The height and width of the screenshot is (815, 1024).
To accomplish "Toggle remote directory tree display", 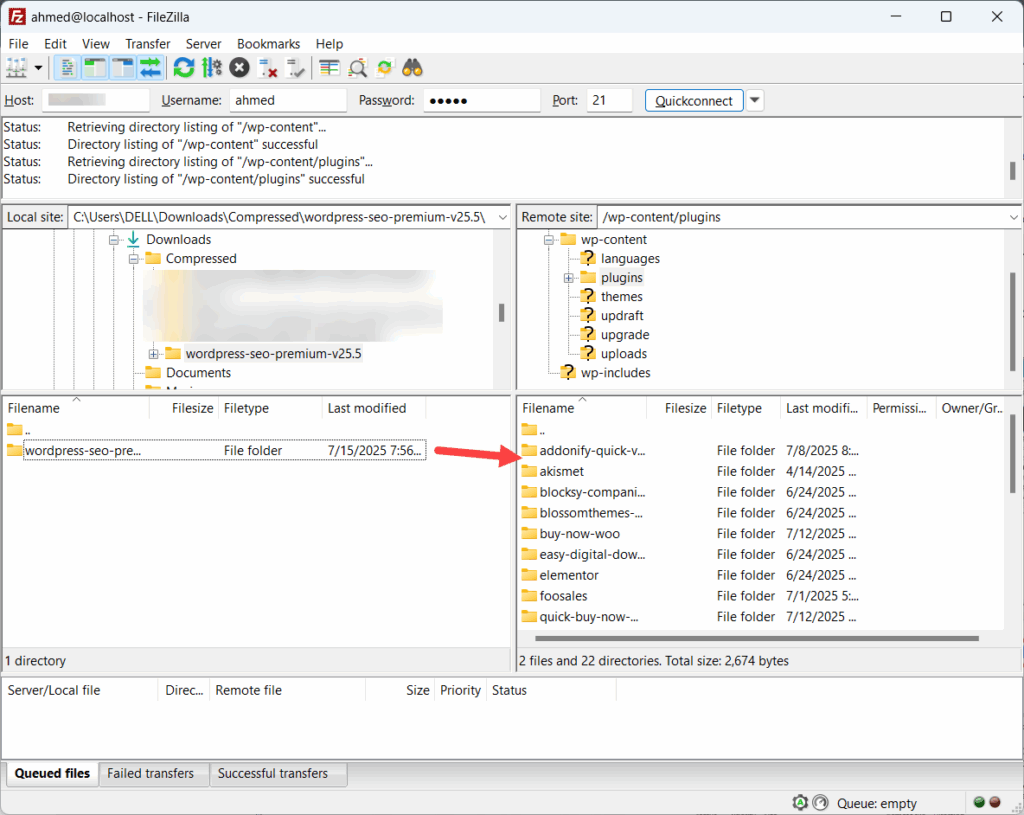I will [122, 68].
